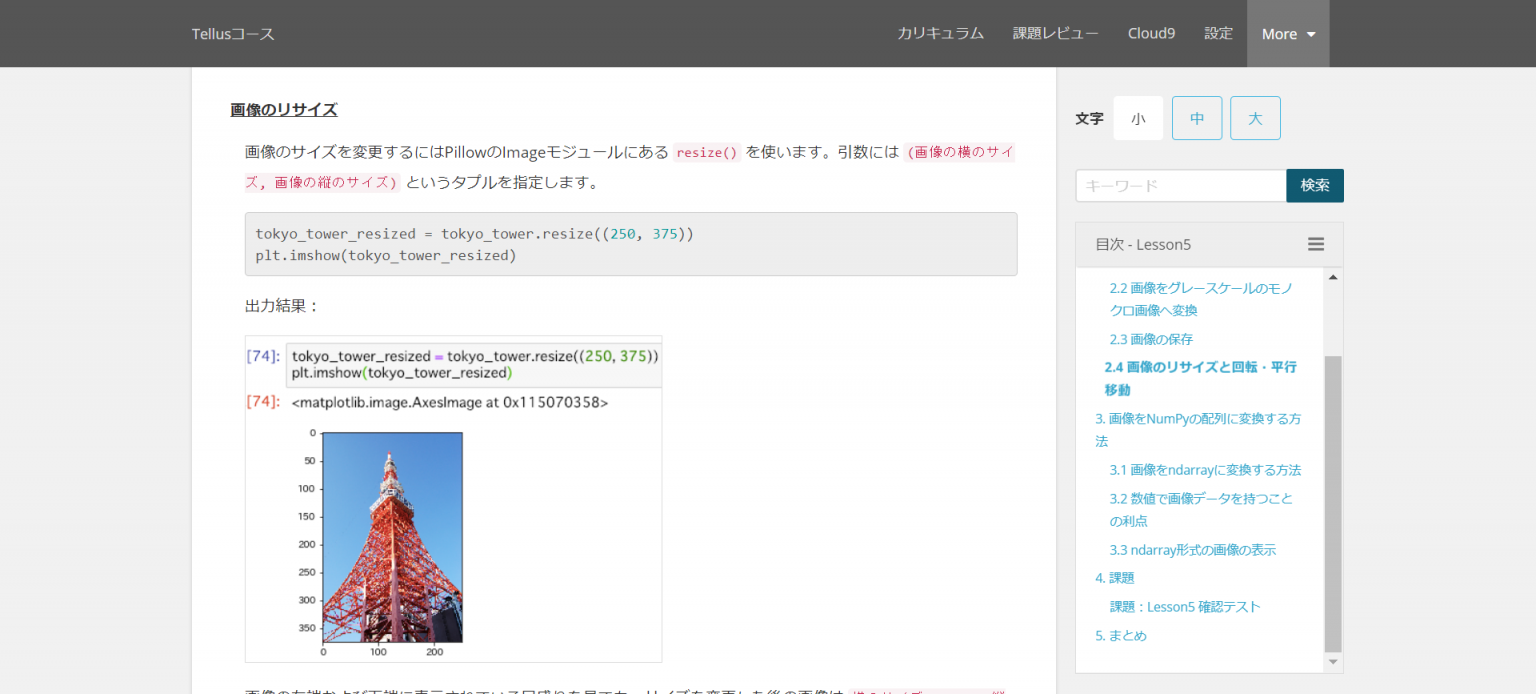
Task: Jump to section 2.3 画像の保存
Action: click(1151, 339)
